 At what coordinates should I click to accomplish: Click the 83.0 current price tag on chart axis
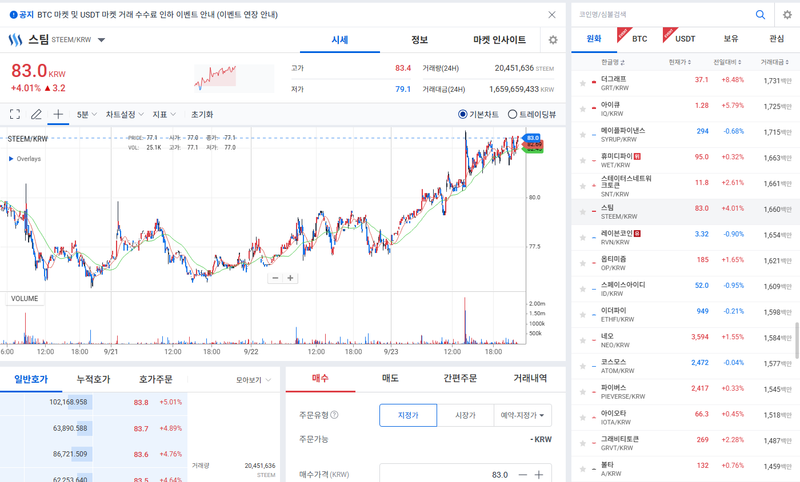click(x=533, y=138)
